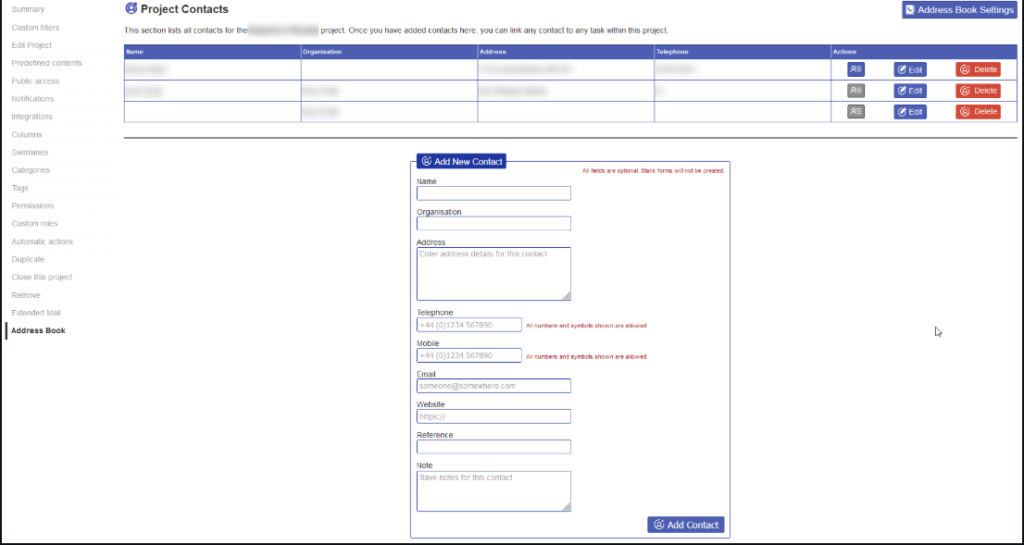Click the Telephone input field
Screen dimensions: 1024x545
tap(469, 324)
